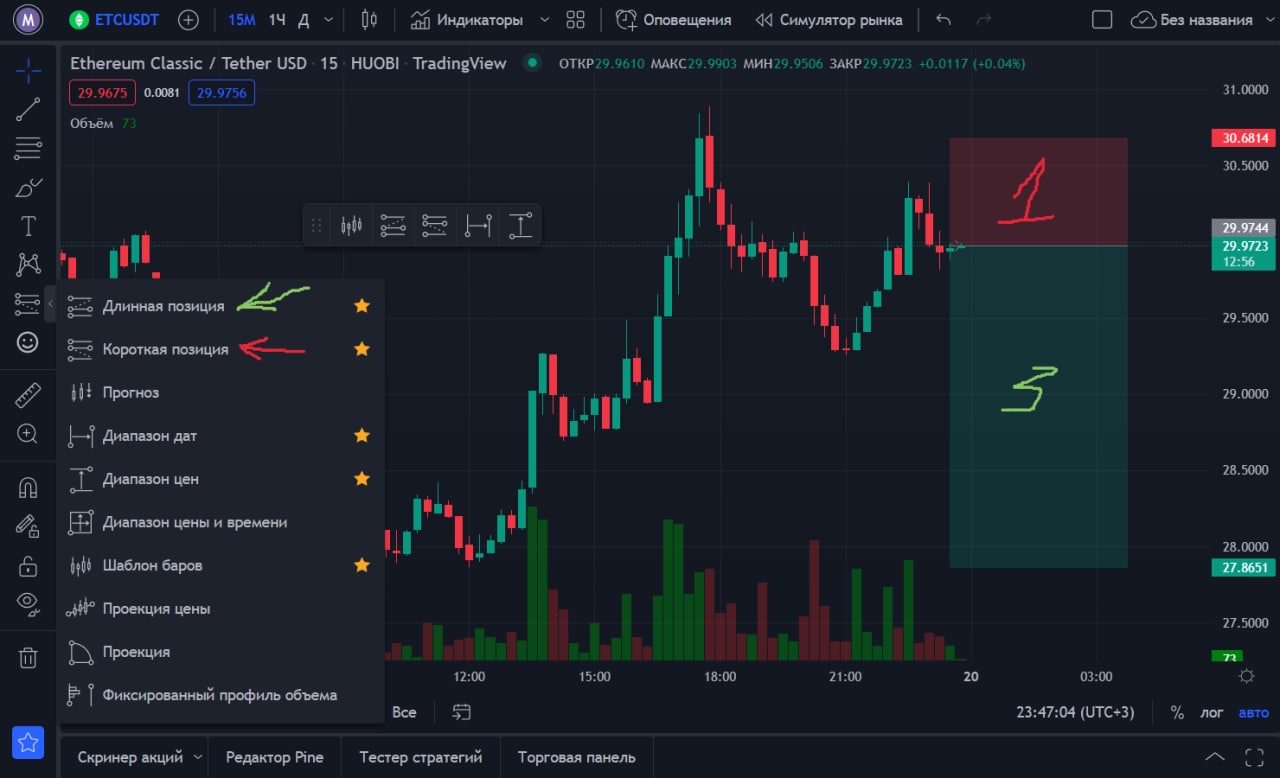Image resolution: width=1280 pixels, height=778 pixels.
Task: Toggle logarithmic scale 'лог'
Action: [1211, 713]
